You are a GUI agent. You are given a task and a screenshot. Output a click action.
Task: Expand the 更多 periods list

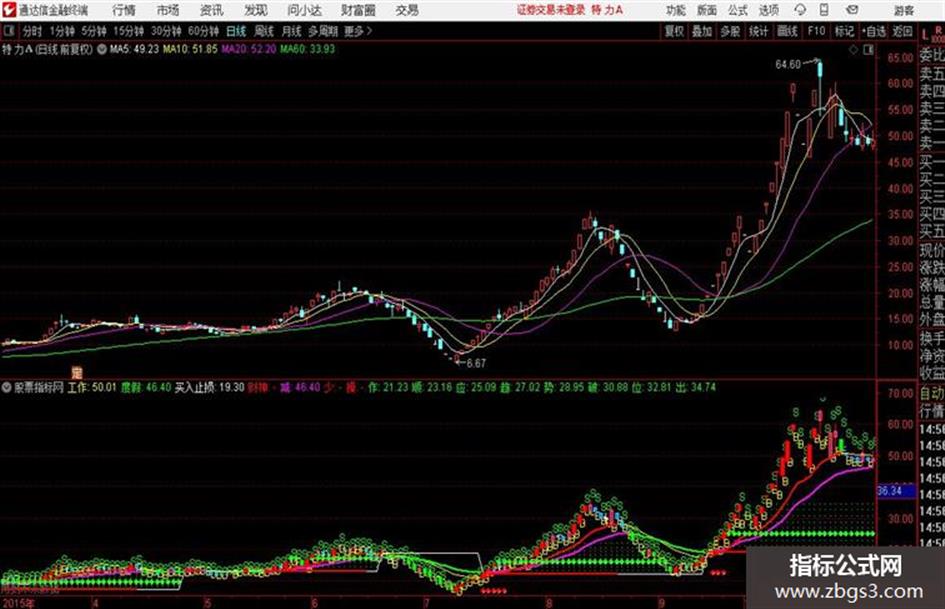click(358, 31)
